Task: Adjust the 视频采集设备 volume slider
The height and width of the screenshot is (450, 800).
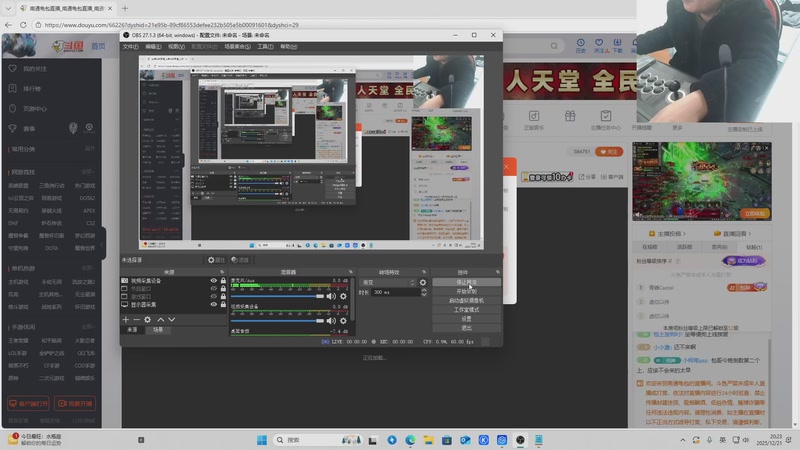Action: click(278, 321)
